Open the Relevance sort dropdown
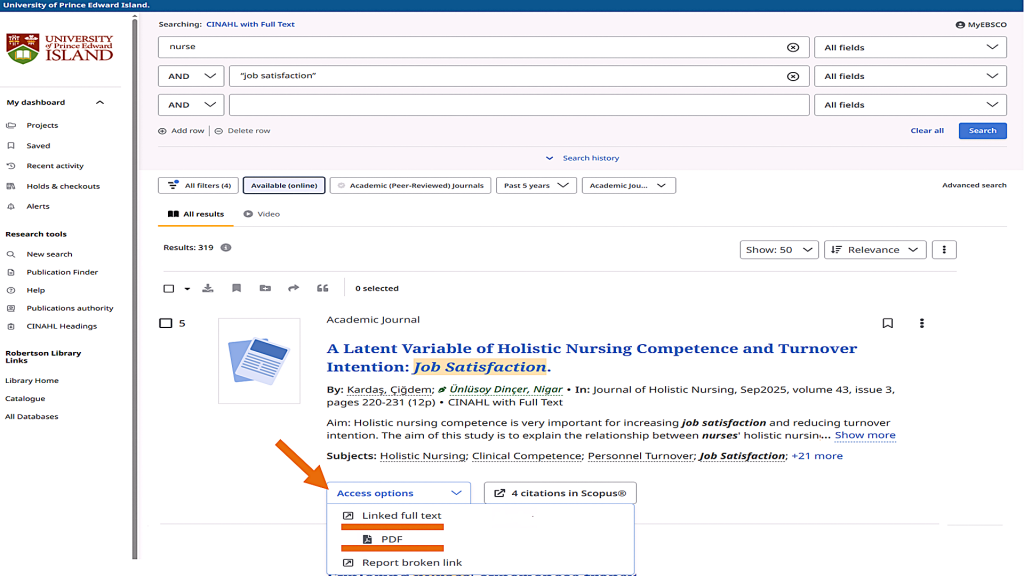The height and width of the screenshot is (576, 1024). tap(875, 250)
